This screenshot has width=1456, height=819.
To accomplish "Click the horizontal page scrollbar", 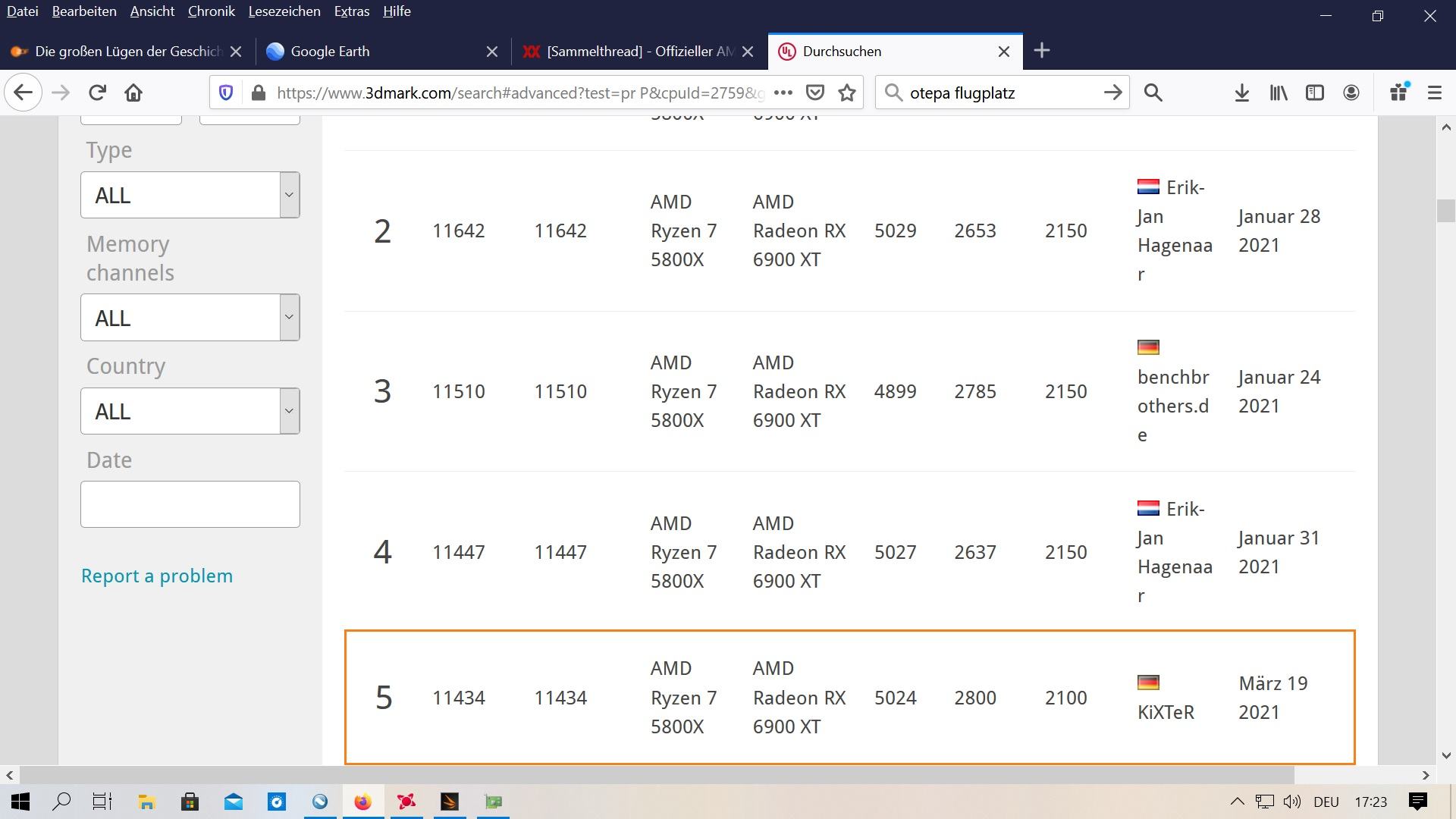I will tap(657, 775).
